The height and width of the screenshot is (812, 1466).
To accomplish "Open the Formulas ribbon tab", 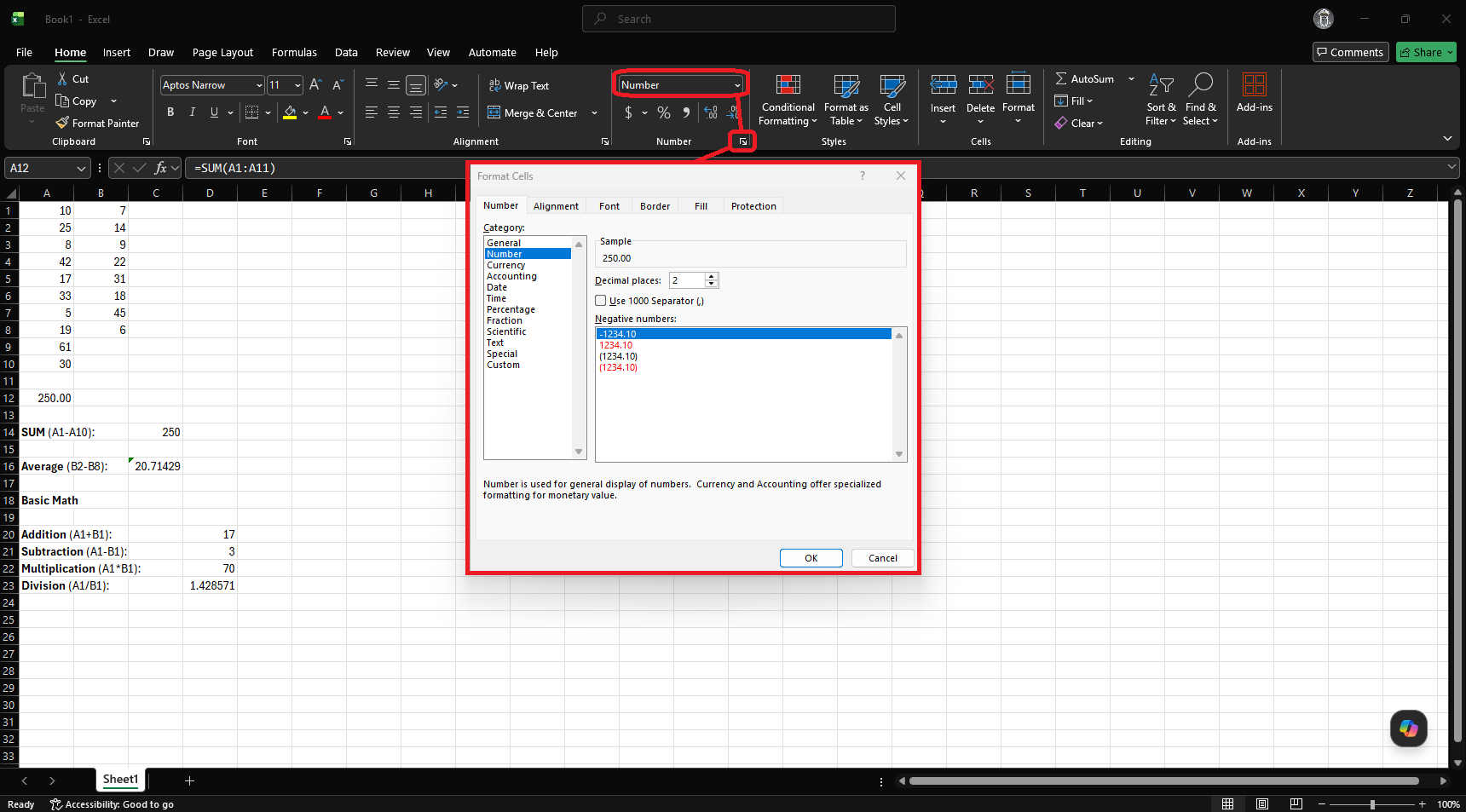I will [x=294, y=52].
